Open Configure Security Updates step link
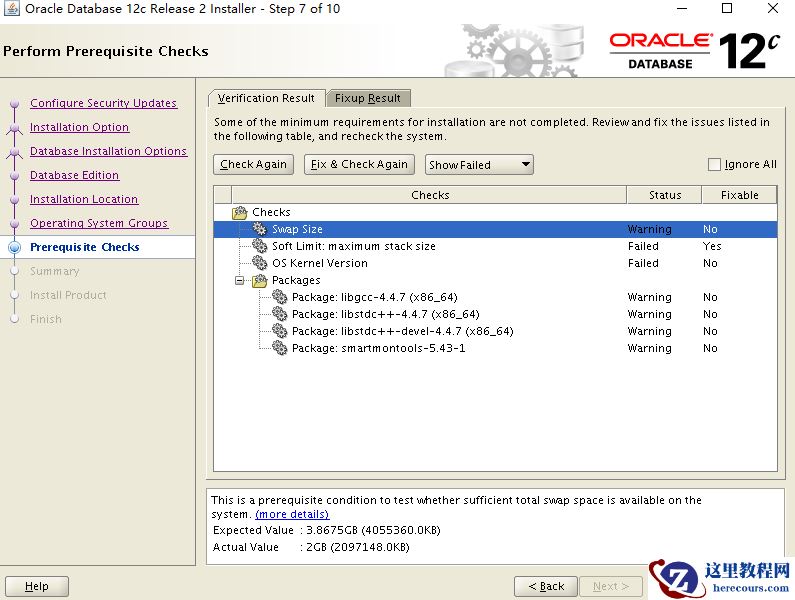Viewport: 795px width, 600px height. pyautogui.click(x=103, y=103)
